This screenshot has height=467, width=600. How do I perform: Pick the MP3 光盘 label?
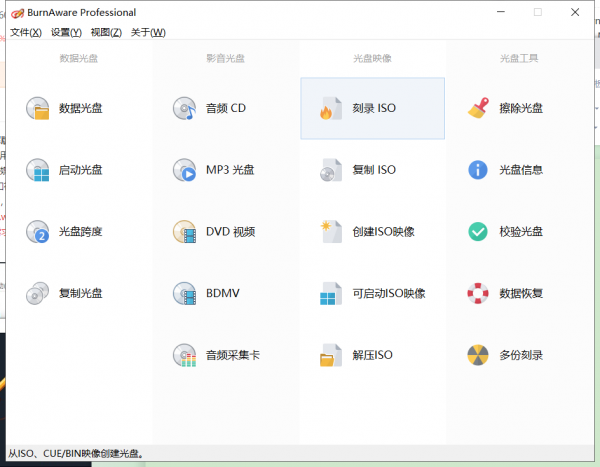click(230, 170)
